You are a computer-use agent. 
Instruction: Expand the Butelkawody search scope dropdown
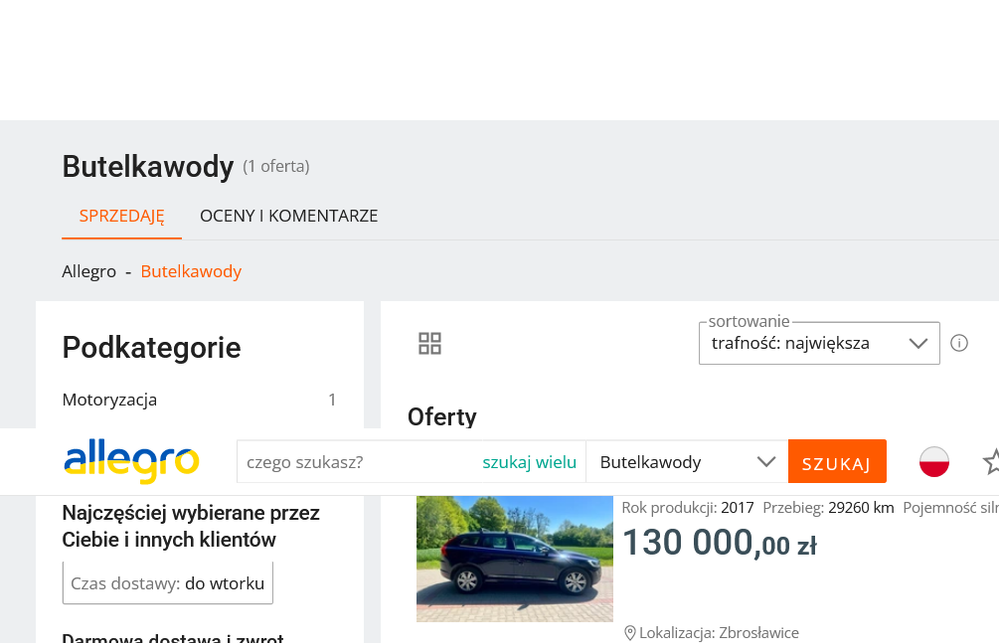coord(686,462)
